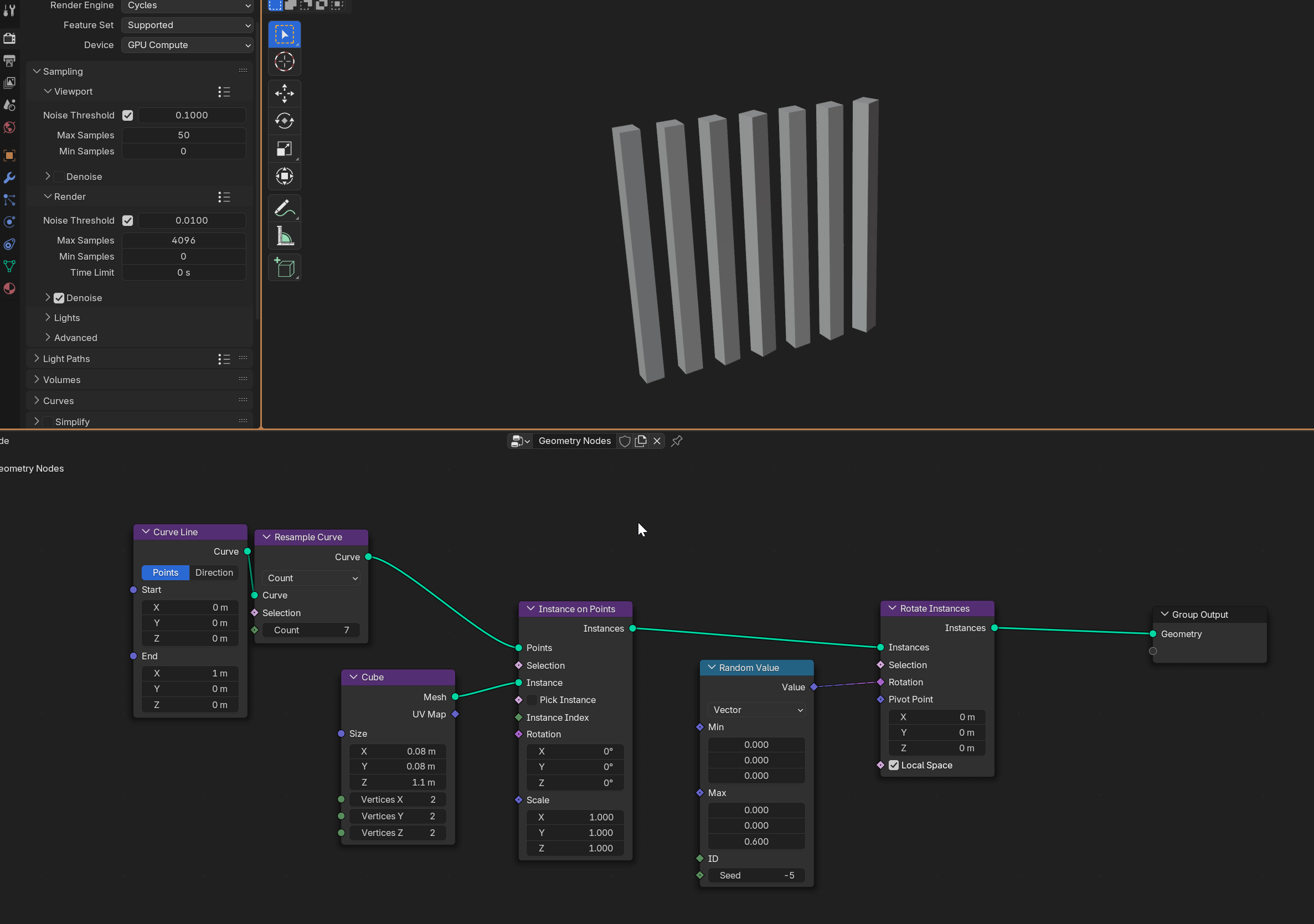Open the node tree browse dropdown
Screen dimensions: 1314x924
[x=520, y=441]
